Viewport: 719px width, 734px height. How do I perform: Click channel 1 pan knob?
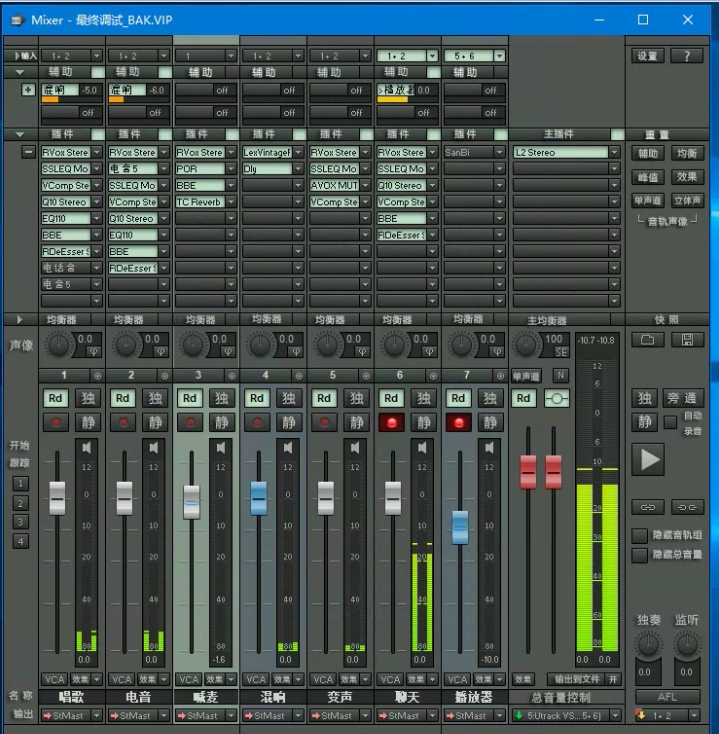coord(59,345)
